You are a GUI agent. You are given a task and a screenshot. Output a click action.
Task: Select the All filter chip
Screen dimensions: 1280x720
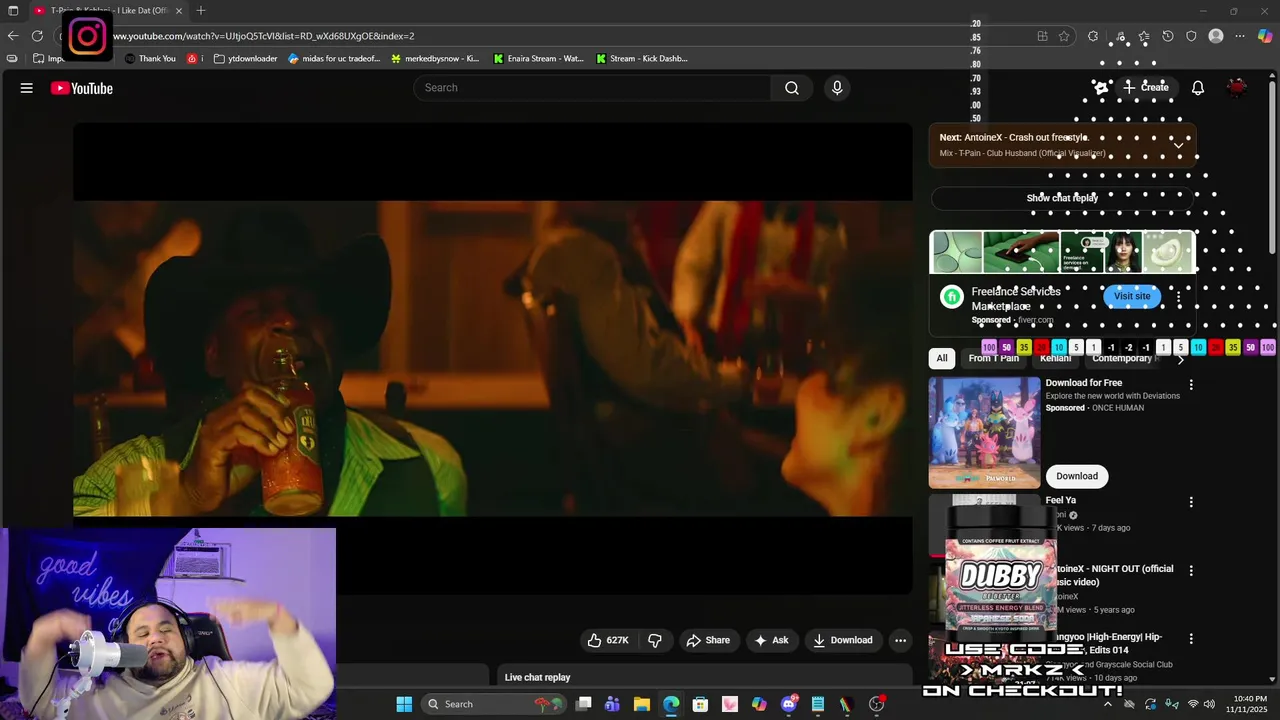942,358
